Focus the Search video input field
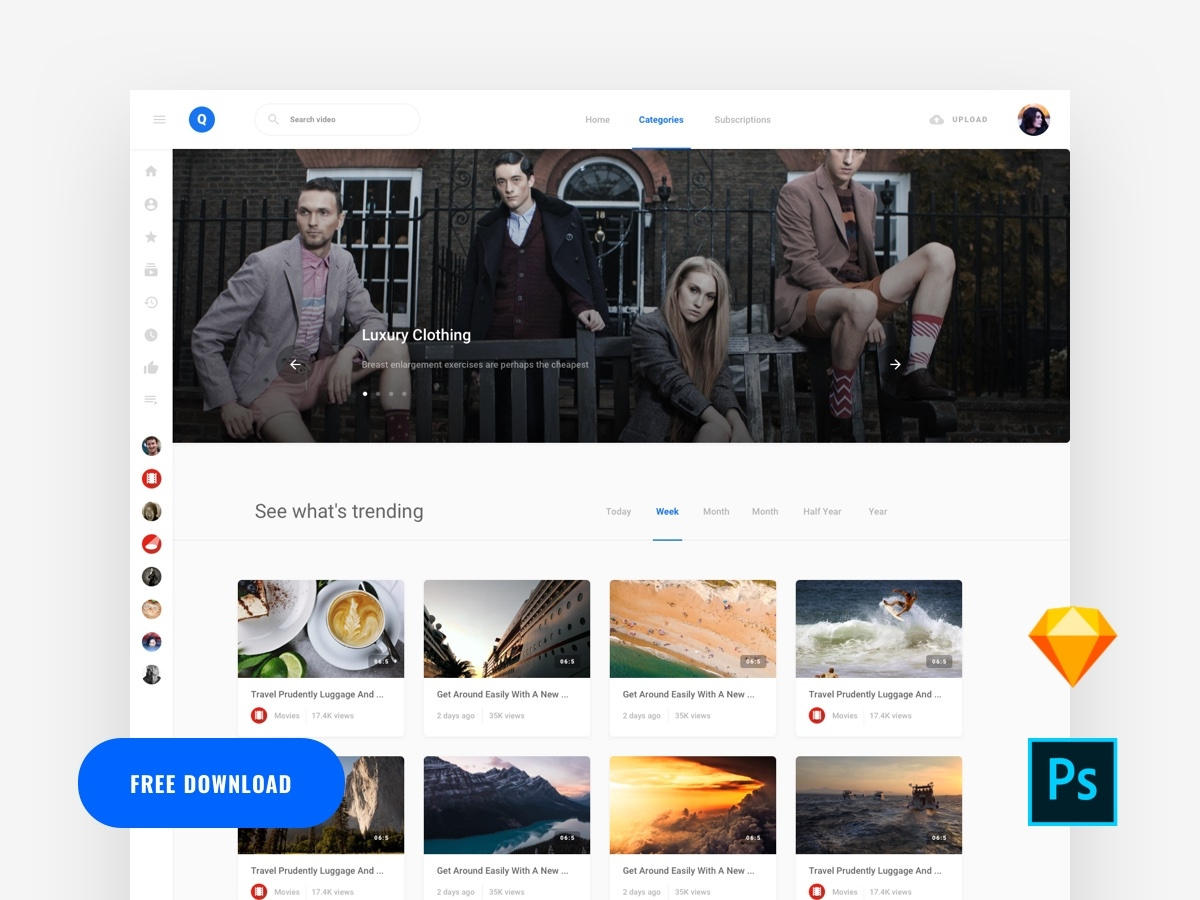The image size is (1200, 900). click(337, 119)
